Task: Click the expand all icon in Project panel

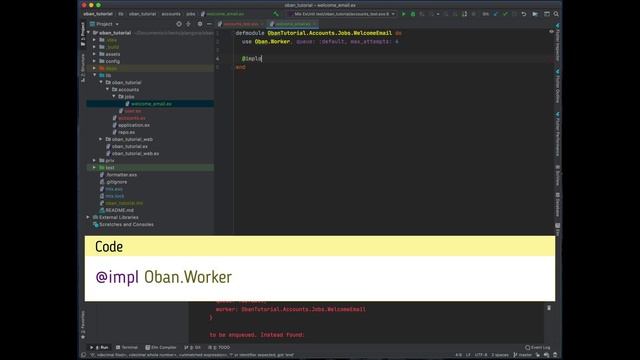Action: point(188,24)
